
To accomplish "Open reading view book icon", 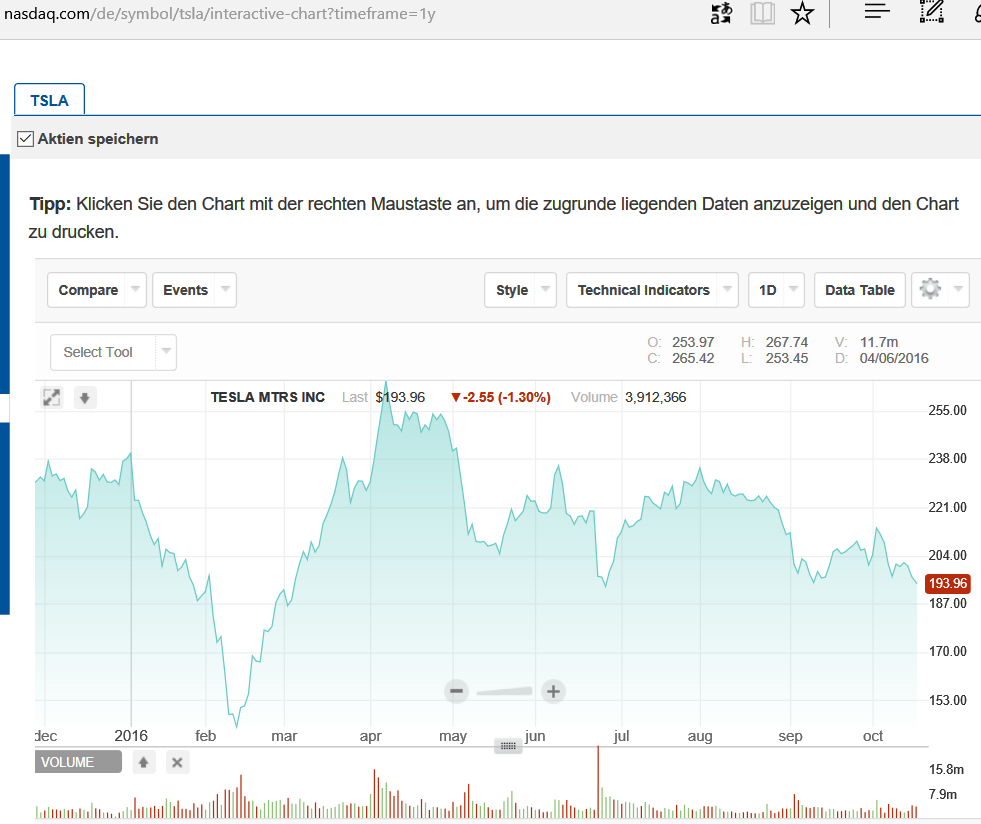I will coord(762,13).
